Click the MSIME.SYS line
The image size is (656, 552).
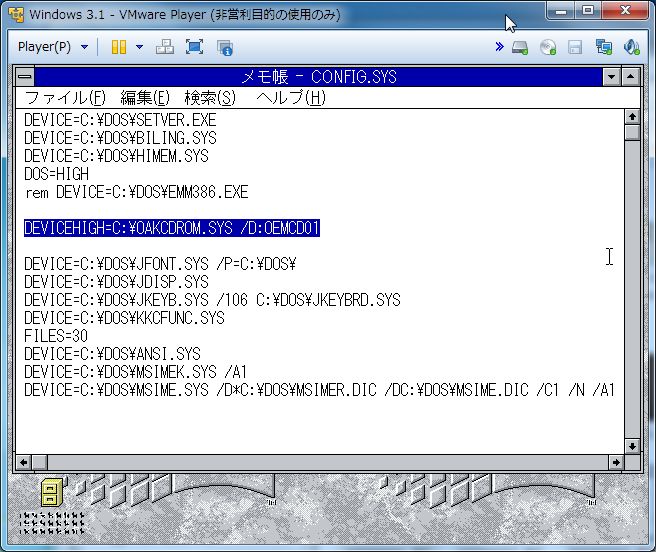point(319,390)
